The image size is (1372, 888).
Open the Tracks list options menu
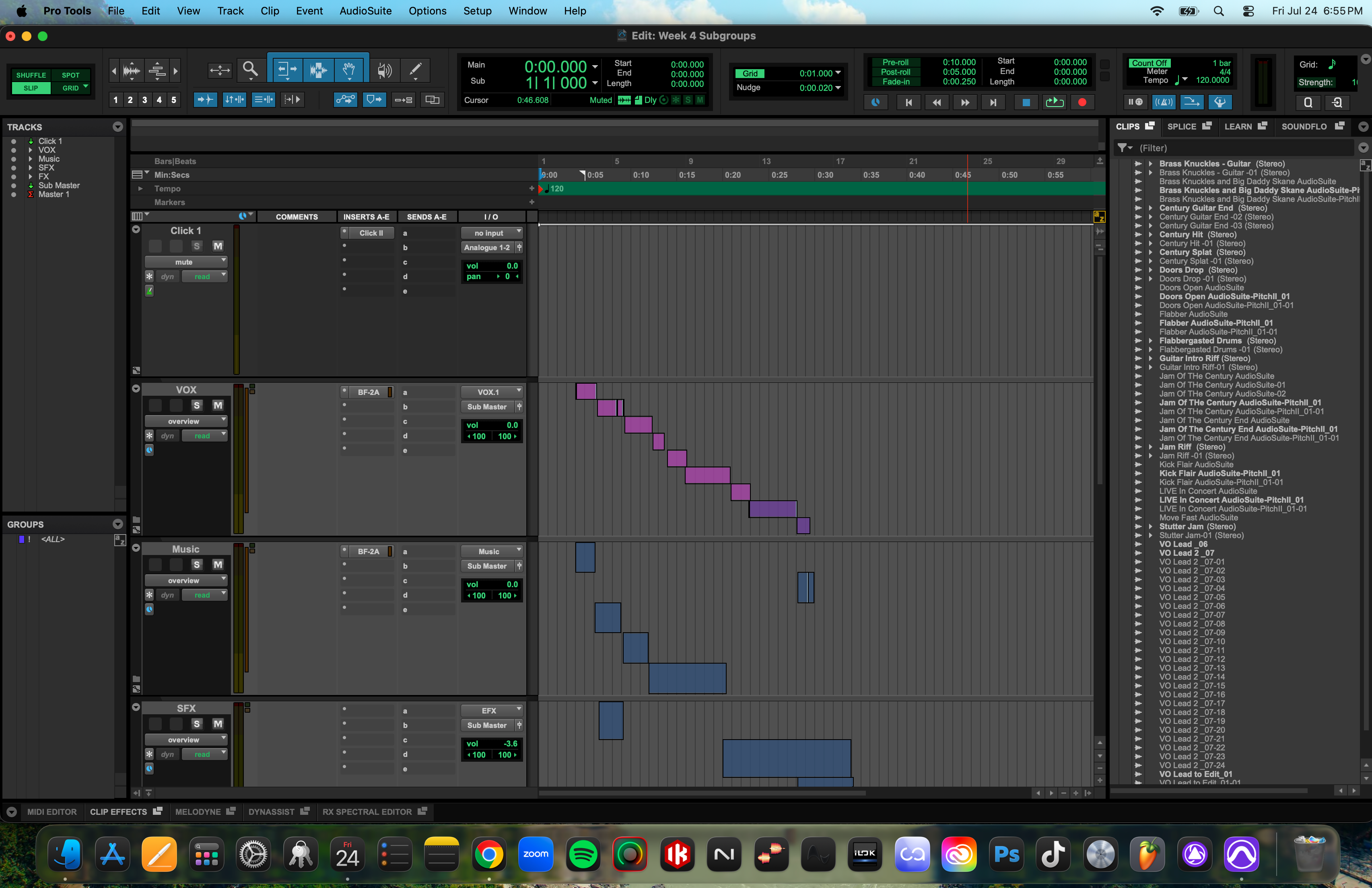pyautogui.click(x=117, y=127)
